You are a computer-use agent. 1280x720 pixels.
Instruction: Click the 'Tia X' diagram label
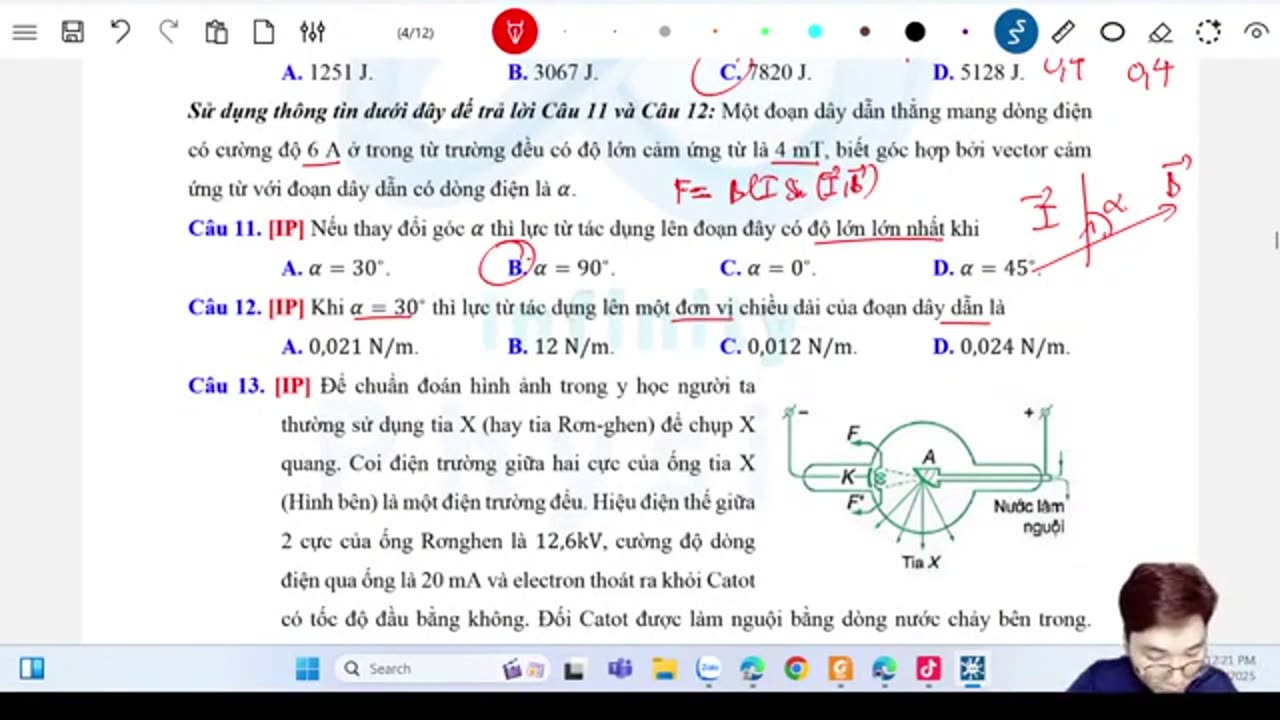point(920,562)
